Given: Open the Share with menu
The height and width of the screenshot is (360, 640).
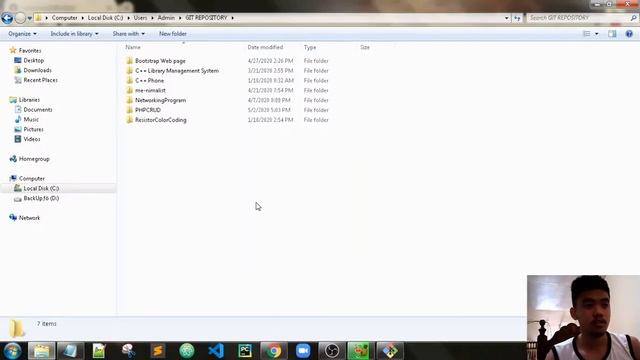Looking at the screenshot, I should (x=129, y=34).
